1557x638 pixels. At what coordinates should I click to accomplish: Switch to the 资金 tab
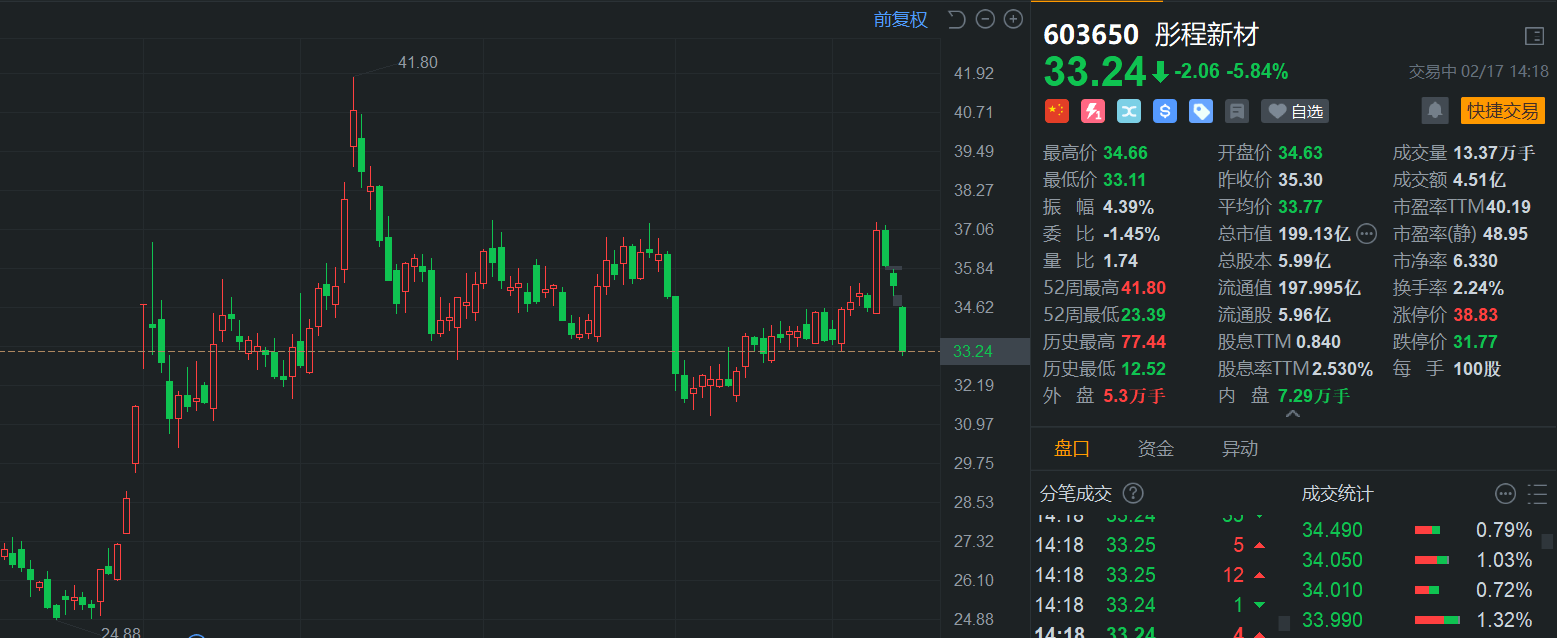point(1155,449)
